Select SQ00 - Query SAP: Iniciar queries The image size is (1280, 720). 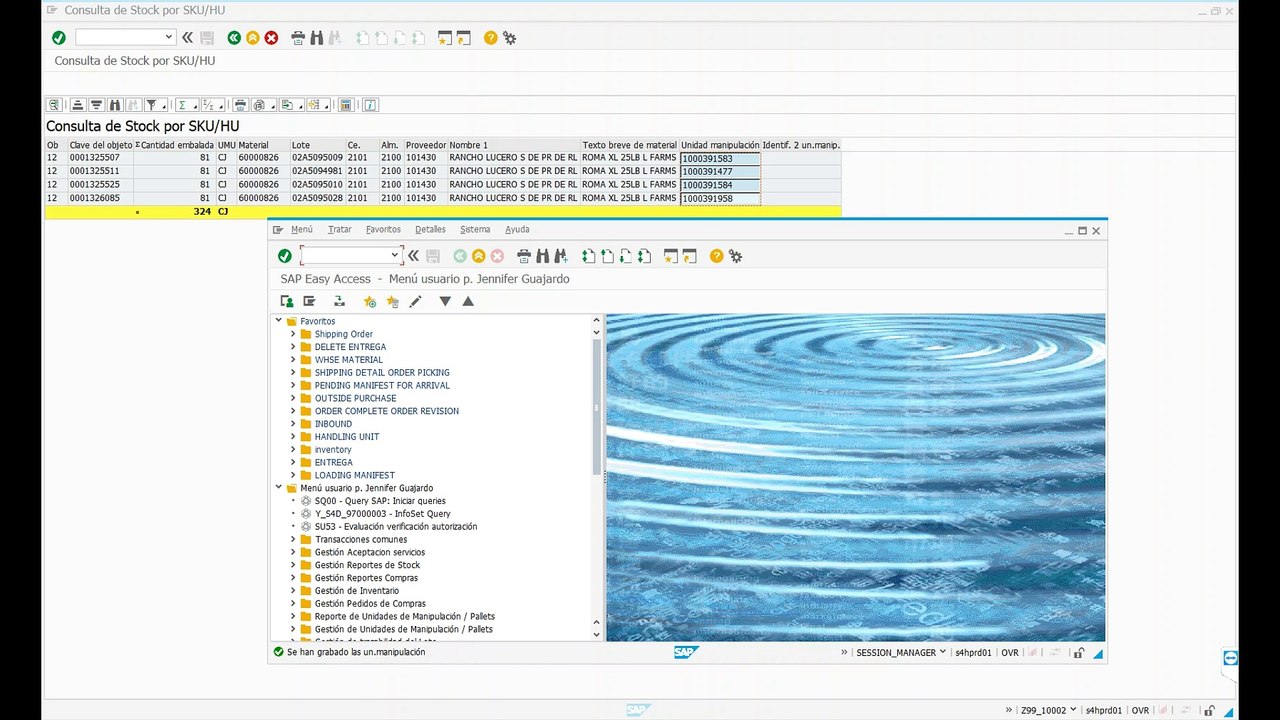pos(380,501)
